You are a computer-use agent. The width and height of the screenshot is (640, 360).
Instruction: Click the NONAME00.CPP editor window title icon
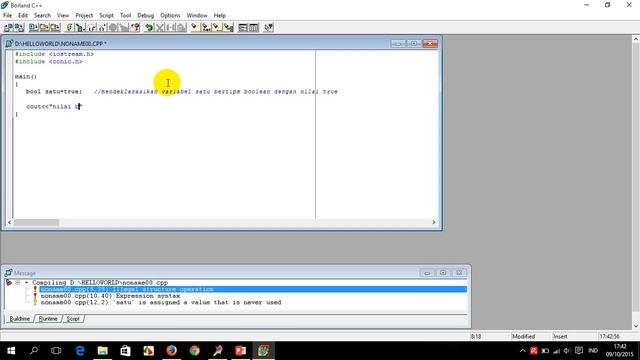pos(9,43)
